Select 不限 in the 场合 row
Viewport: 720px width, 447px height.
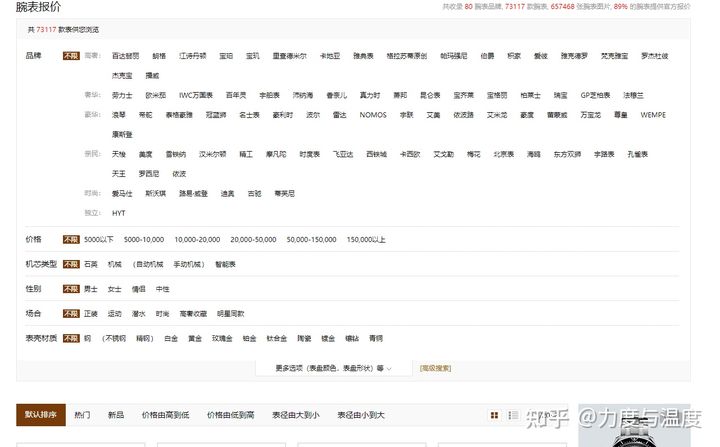tap(71, 314)
